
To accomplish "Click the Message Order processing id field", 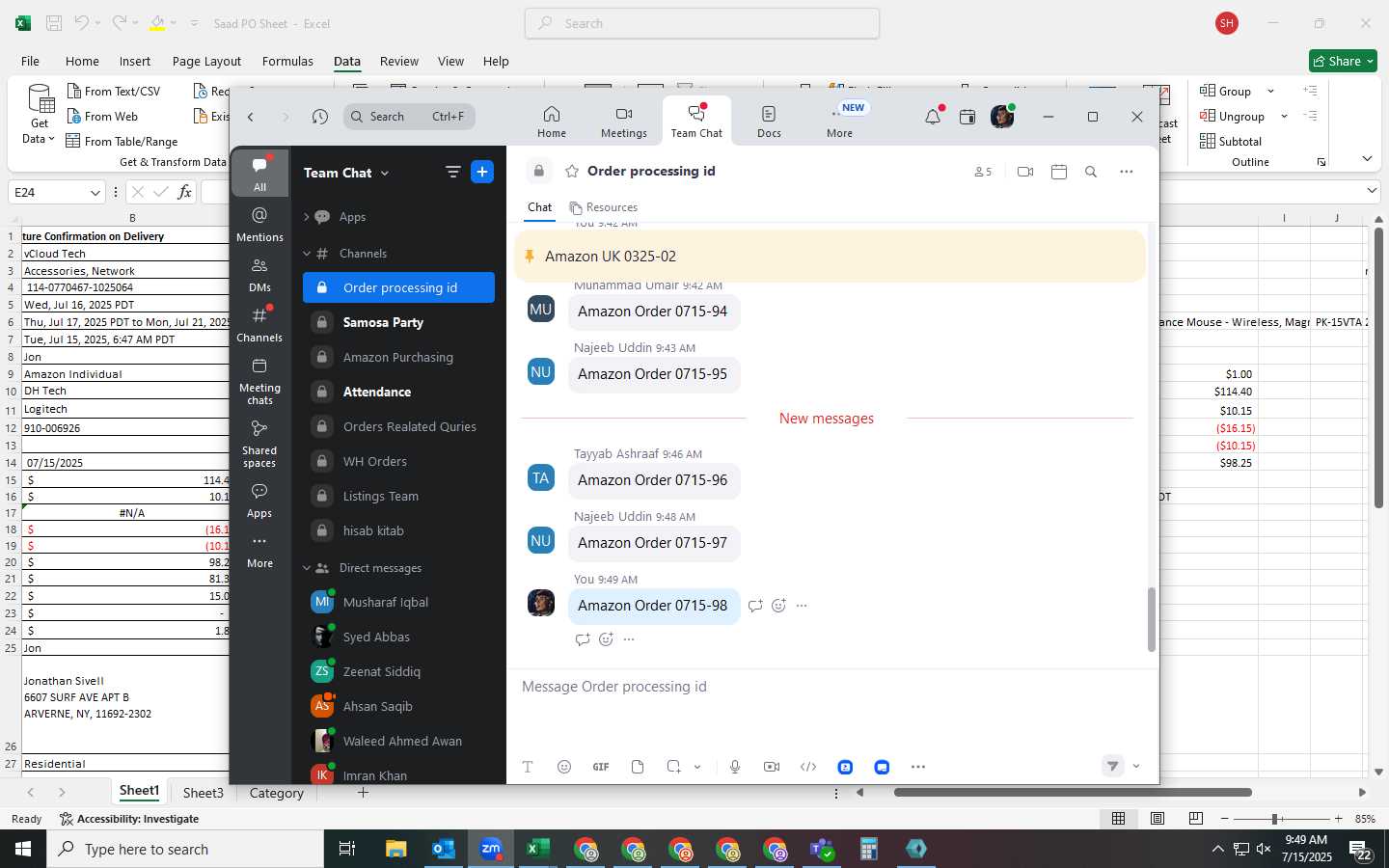I will [831, 687].
